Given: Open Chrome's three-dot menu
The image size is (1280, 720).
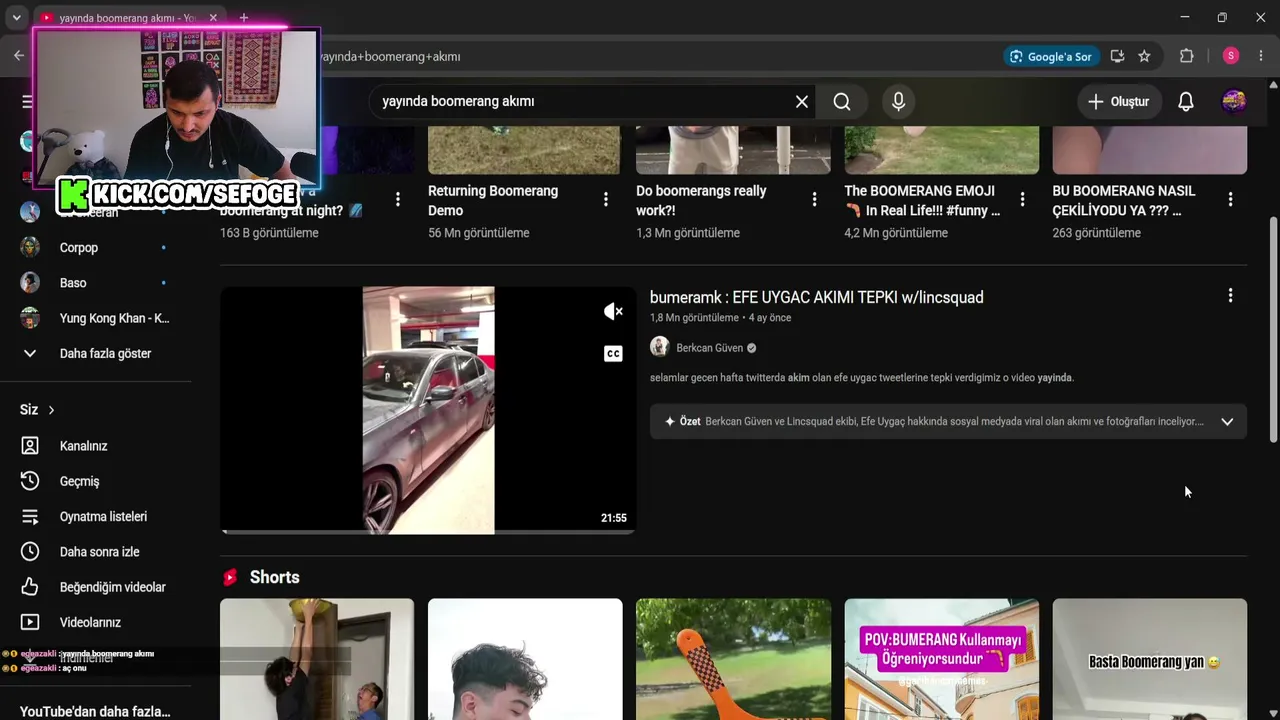Looking at the screenshot, I should [1261, 56].
